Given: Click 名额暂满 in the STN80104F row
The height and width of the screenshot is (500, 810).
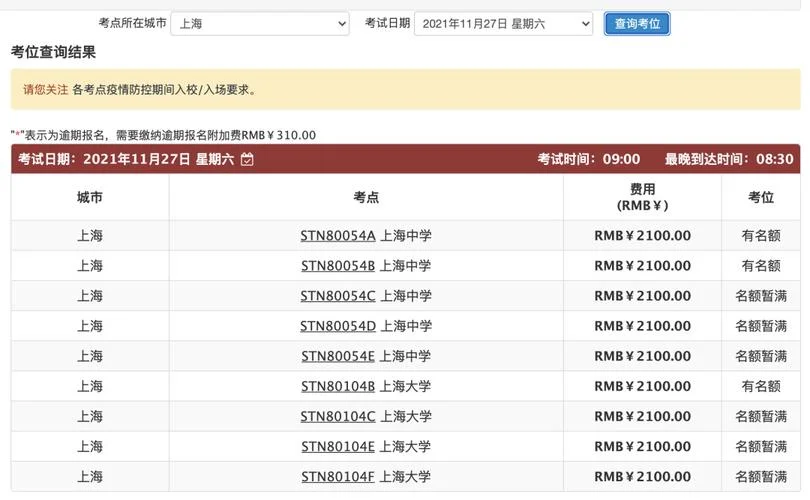Looking at the screenshot, I should [761, 477].
